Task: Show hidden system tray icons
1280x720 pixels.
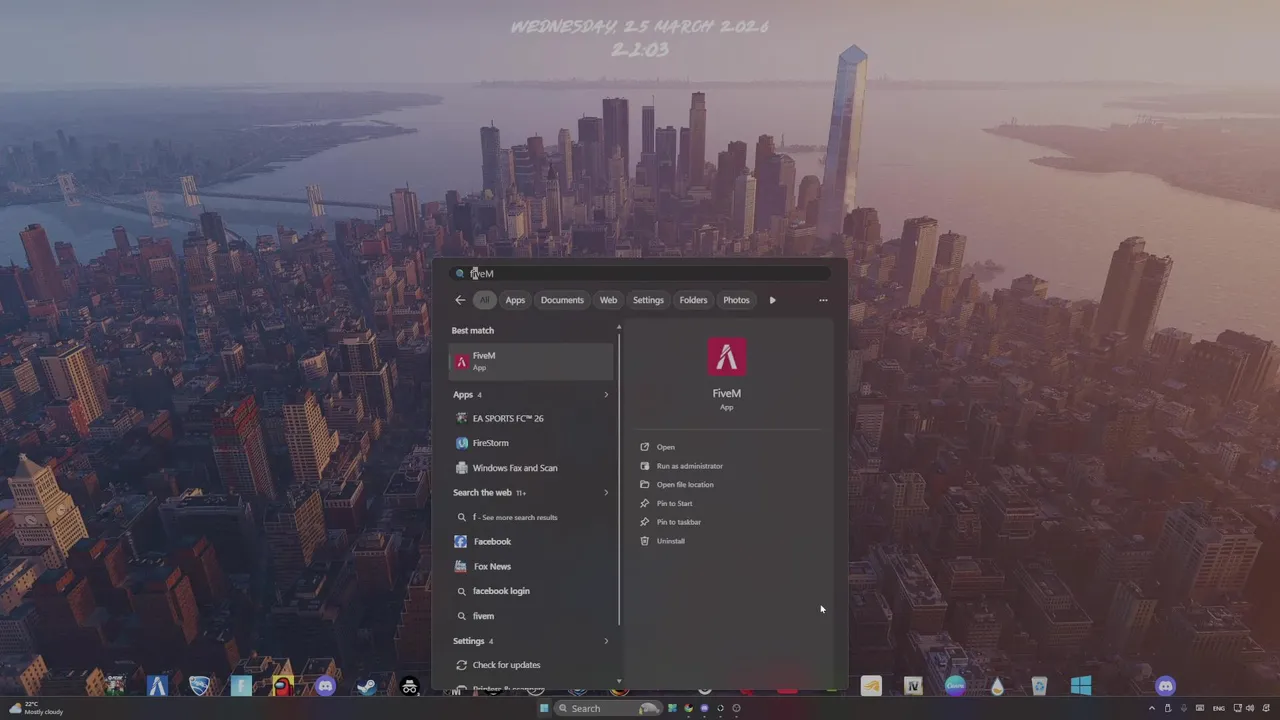Action: point(1151,708)
